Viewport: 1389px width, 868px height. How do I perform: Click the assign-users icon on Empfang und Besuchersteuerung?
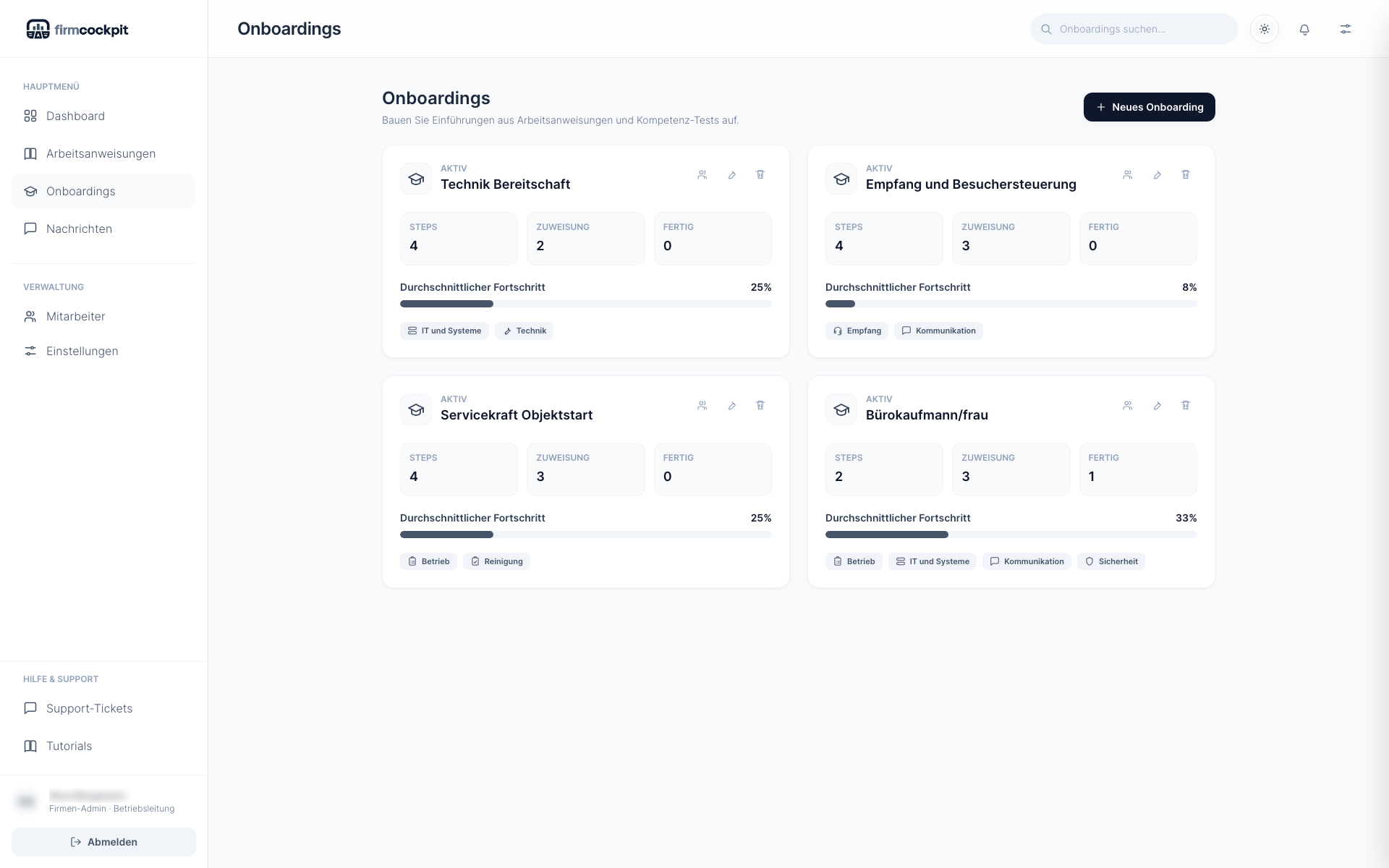pyautogui.click(x=1127, y=174)
